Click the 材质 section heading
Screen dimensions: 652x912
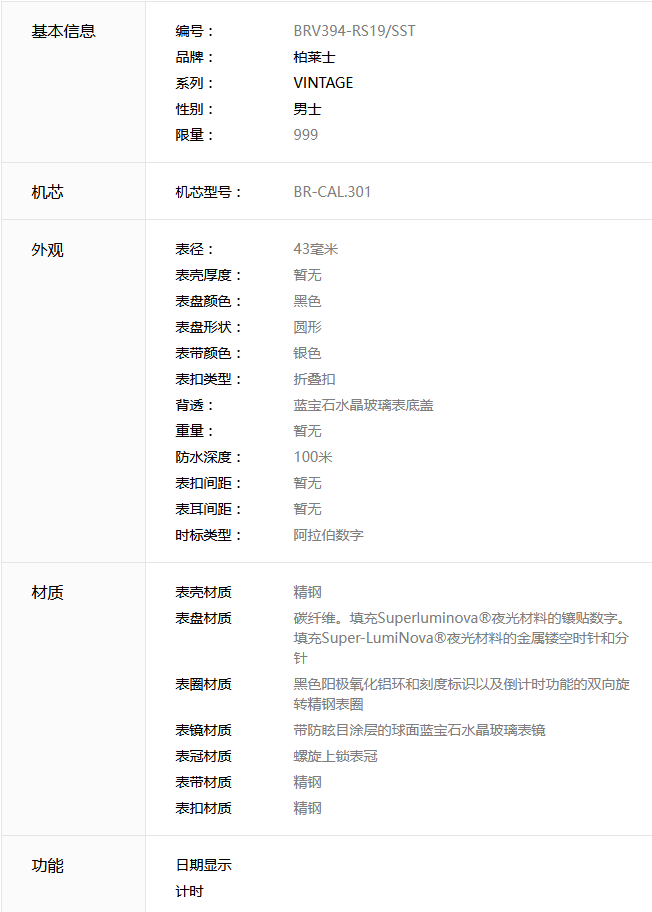[x=47, y=593]
